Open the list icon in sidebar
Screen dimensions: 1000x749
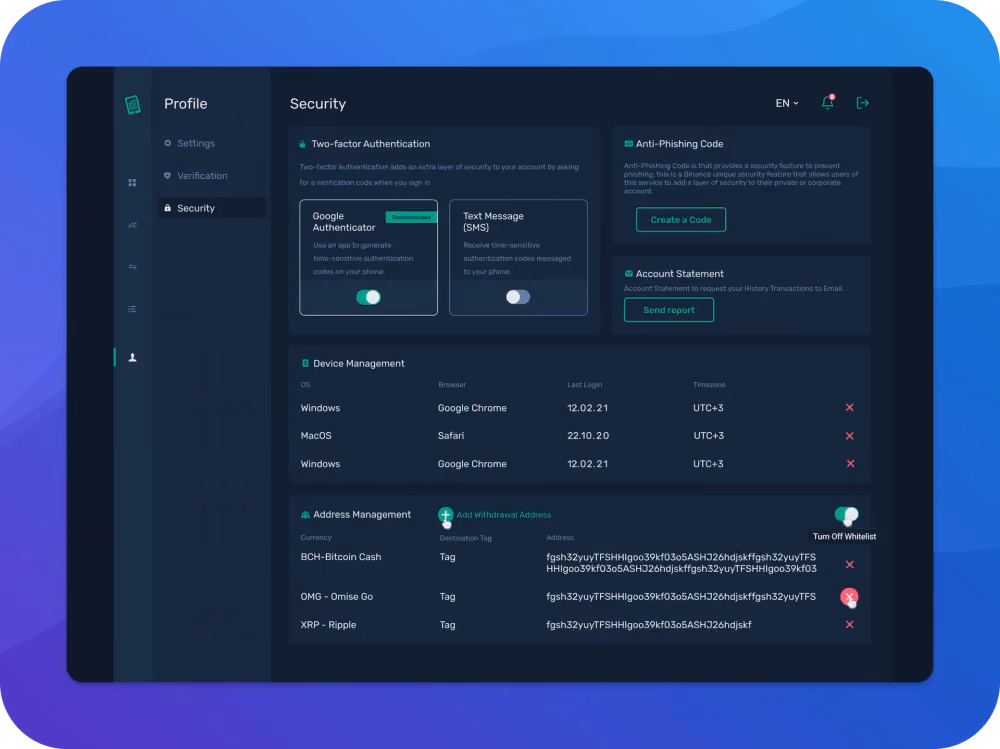click(x=132, y=309)
